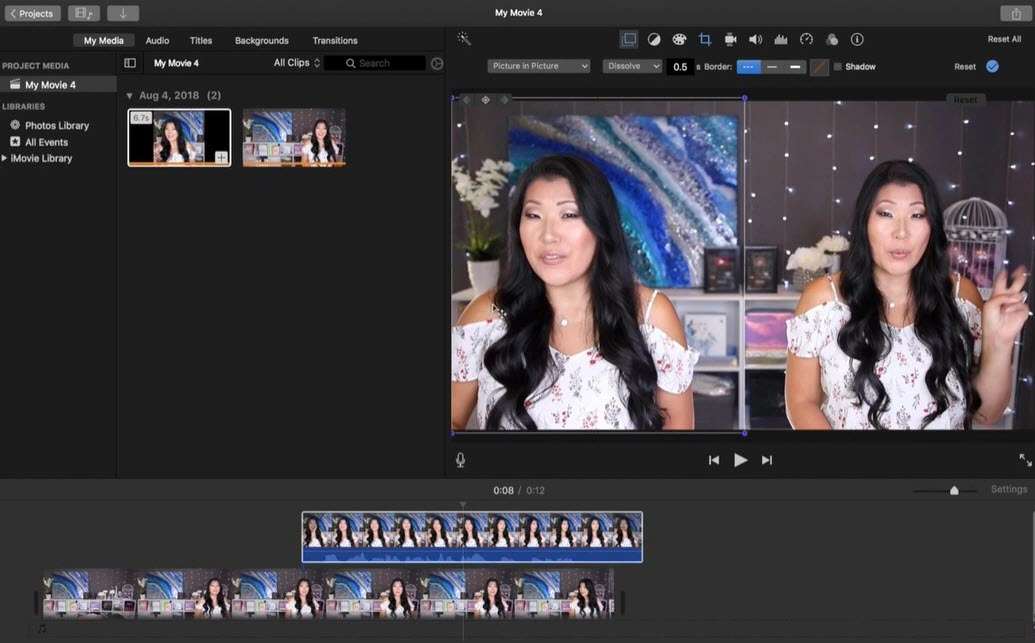The width and height of the screenshot is (1035, 643).
Task: Click the voiceover microphone icon
Action: (460, 460)
